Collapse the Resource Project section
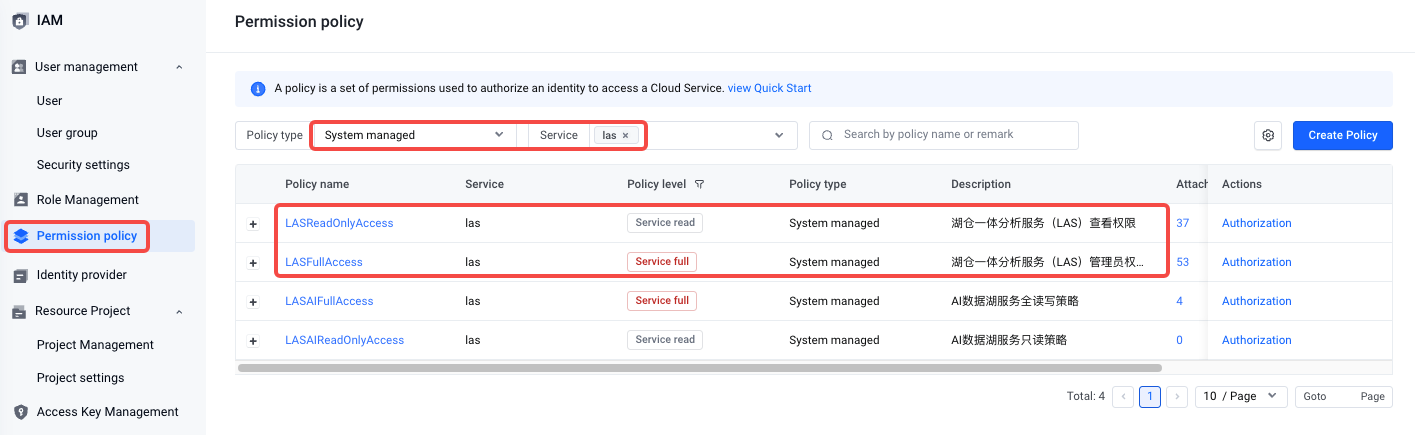The width and height of the screenshot is (1415, 435). coord(179,311)
